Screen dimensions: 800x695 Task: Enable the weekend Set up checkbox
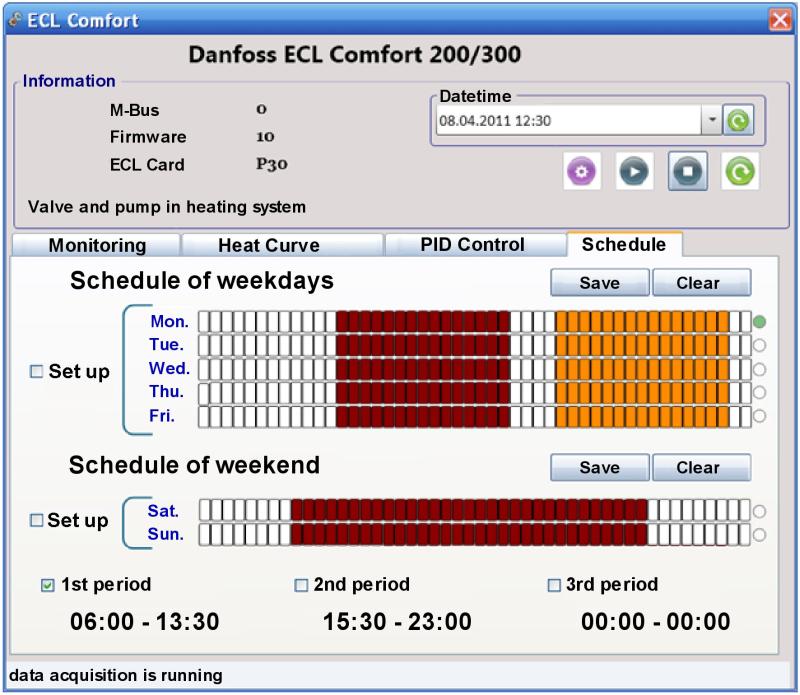[36, 520]
